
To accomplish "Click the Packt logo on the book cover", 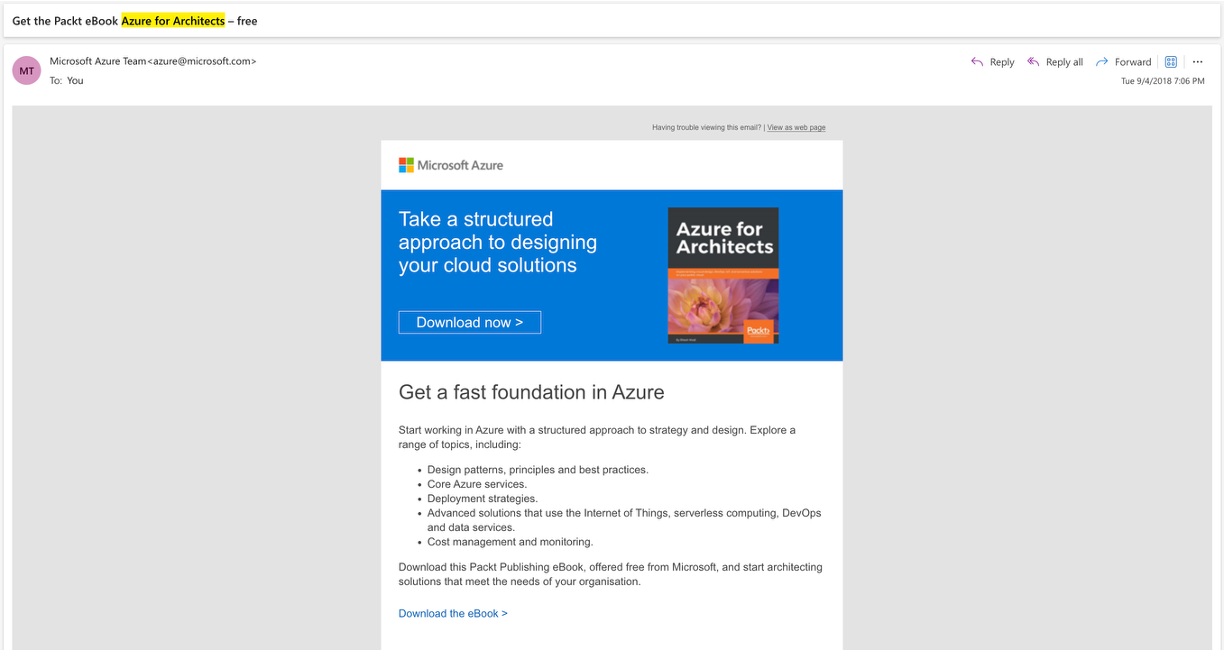I will pos(758,331).
